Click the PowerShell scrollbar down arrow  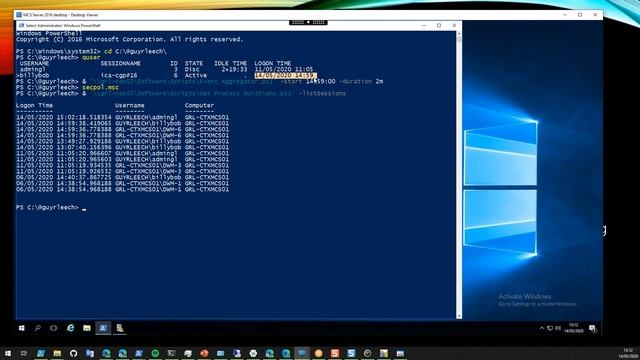click(x=459, y=316)
